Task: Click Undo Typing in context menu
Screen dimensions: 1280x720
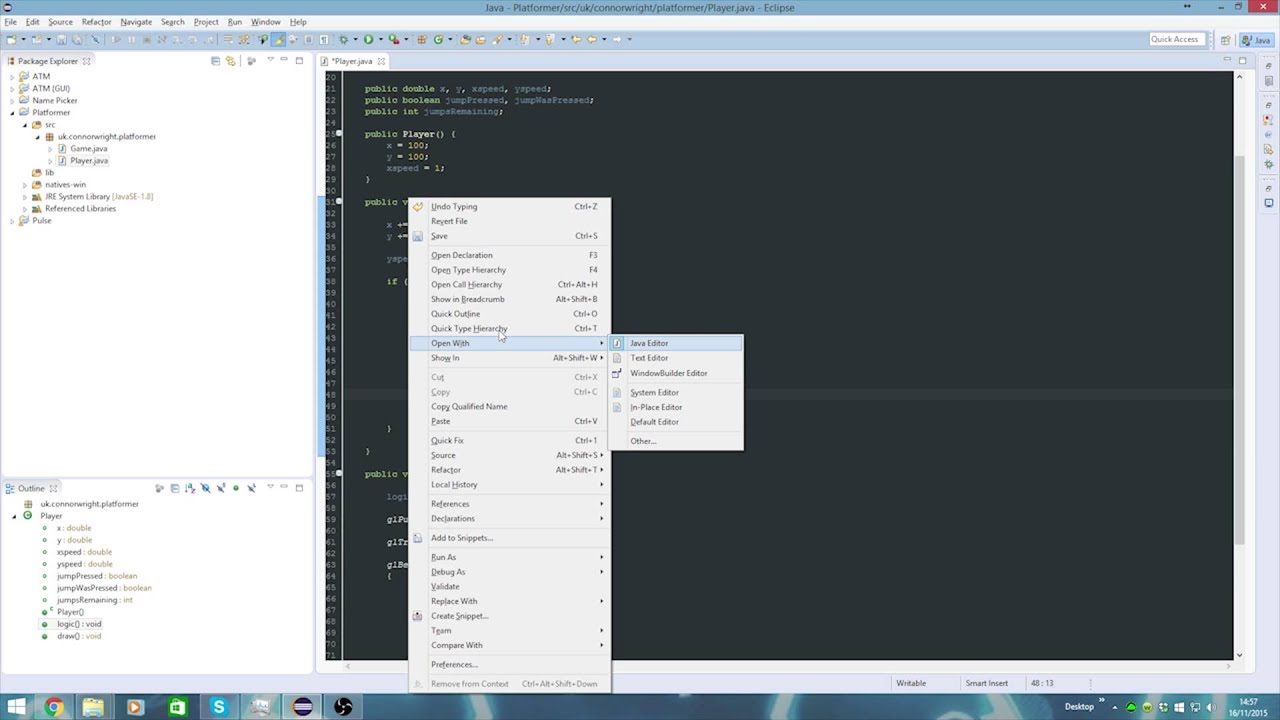Action: pyautogui.click(x=509, y=206)
